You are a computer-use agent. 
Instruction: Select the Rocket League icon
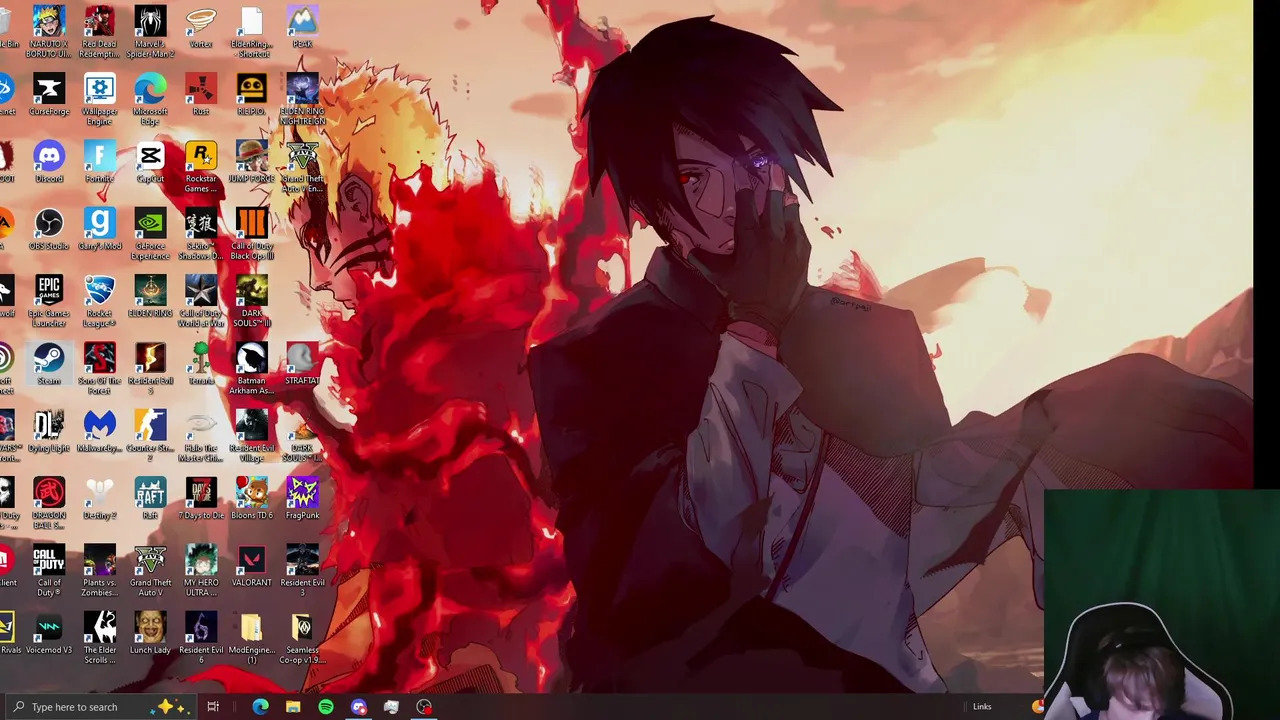click(x=99, y=300)
